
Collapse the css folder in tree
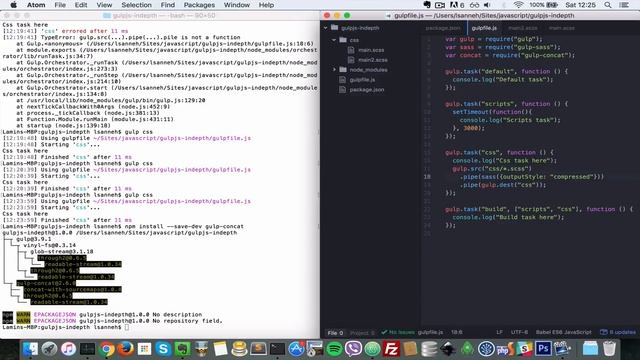334,40
